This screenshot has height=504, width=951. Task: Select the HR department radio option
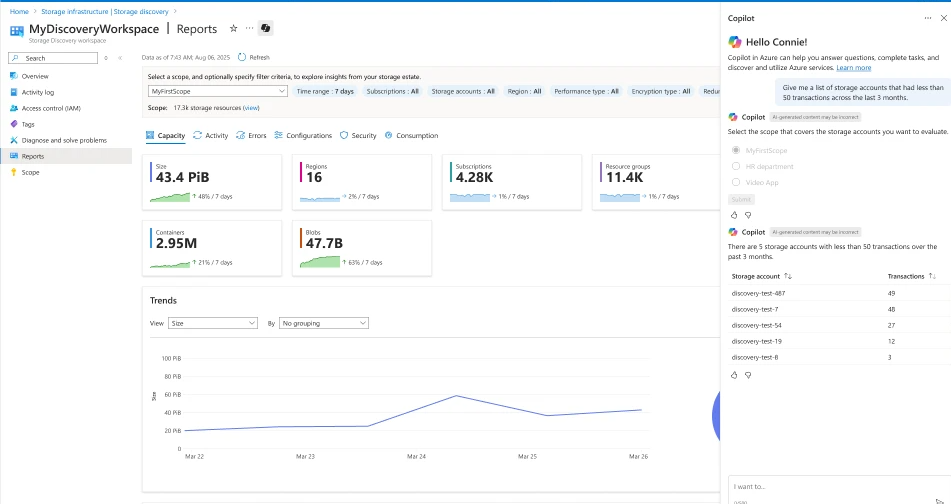click(736, 166)
